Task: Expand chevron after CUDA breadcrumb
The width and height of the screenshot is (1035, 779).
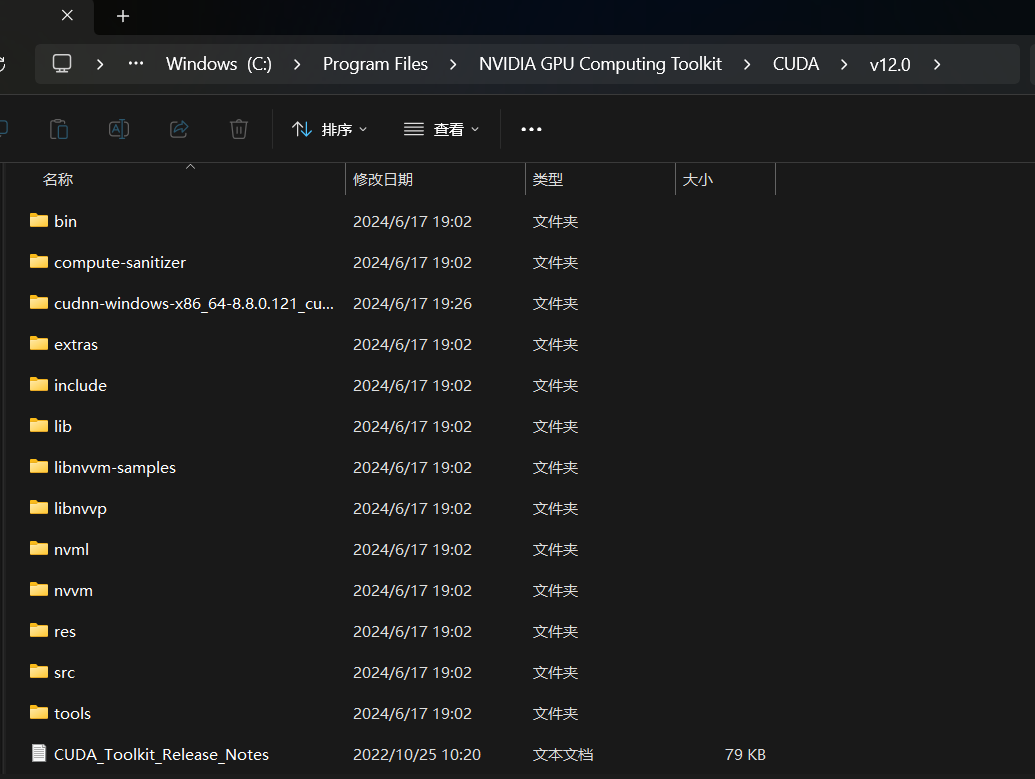Action: (x=844, y=64)
